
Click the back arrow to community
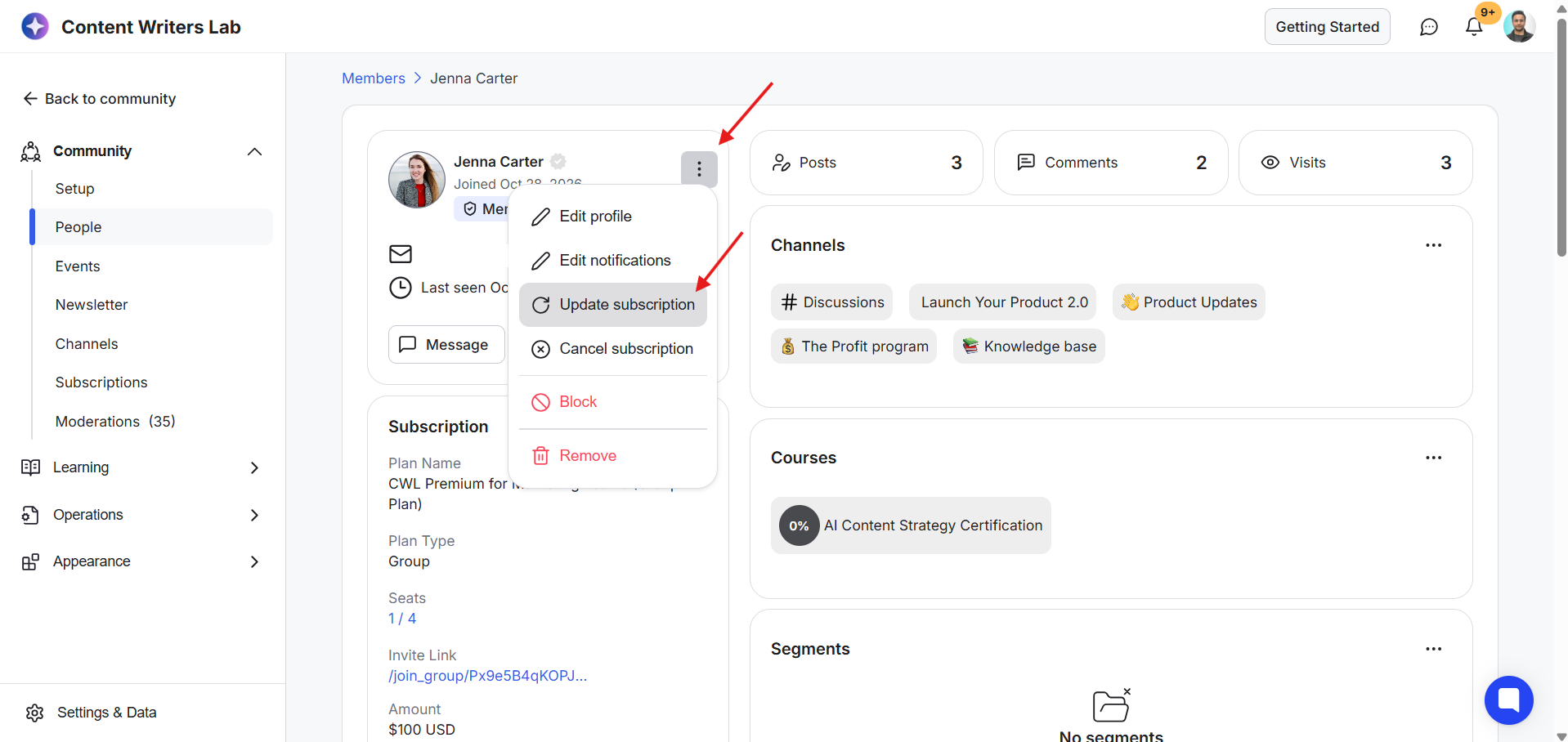click(30, 99)
